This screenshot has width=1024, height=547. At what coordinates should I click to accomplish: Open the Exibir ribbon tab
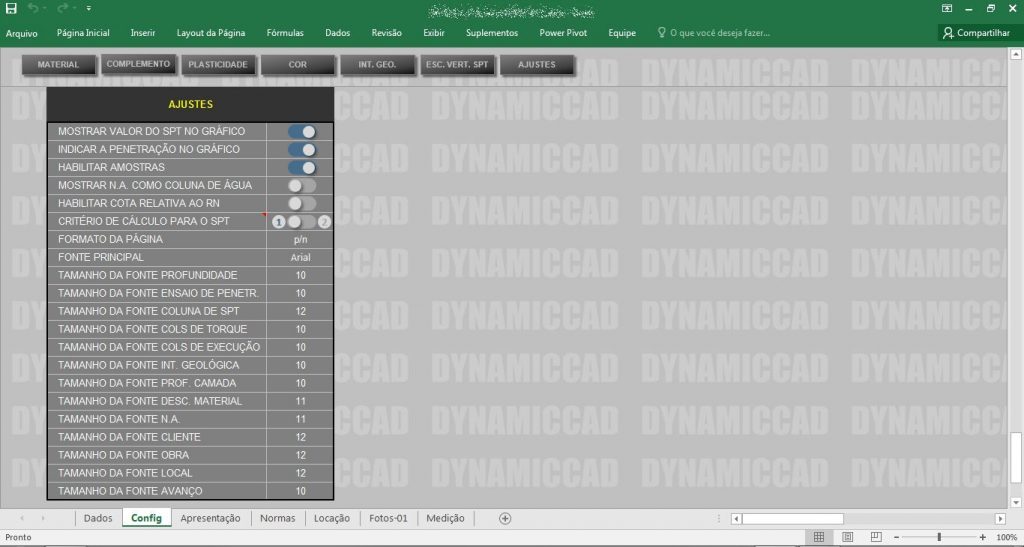pyautogui.click(x=434, y=33)
